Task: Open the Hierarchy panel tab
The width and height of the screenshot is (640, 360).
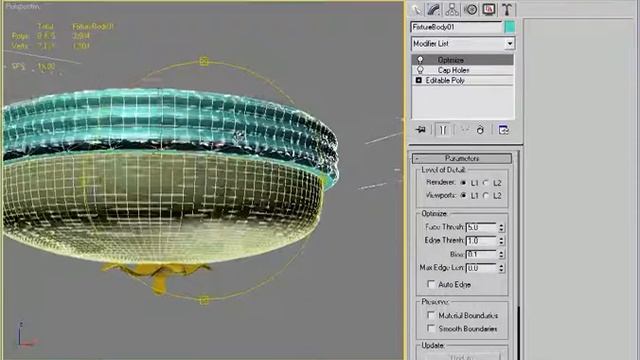Action: [452, 9]
